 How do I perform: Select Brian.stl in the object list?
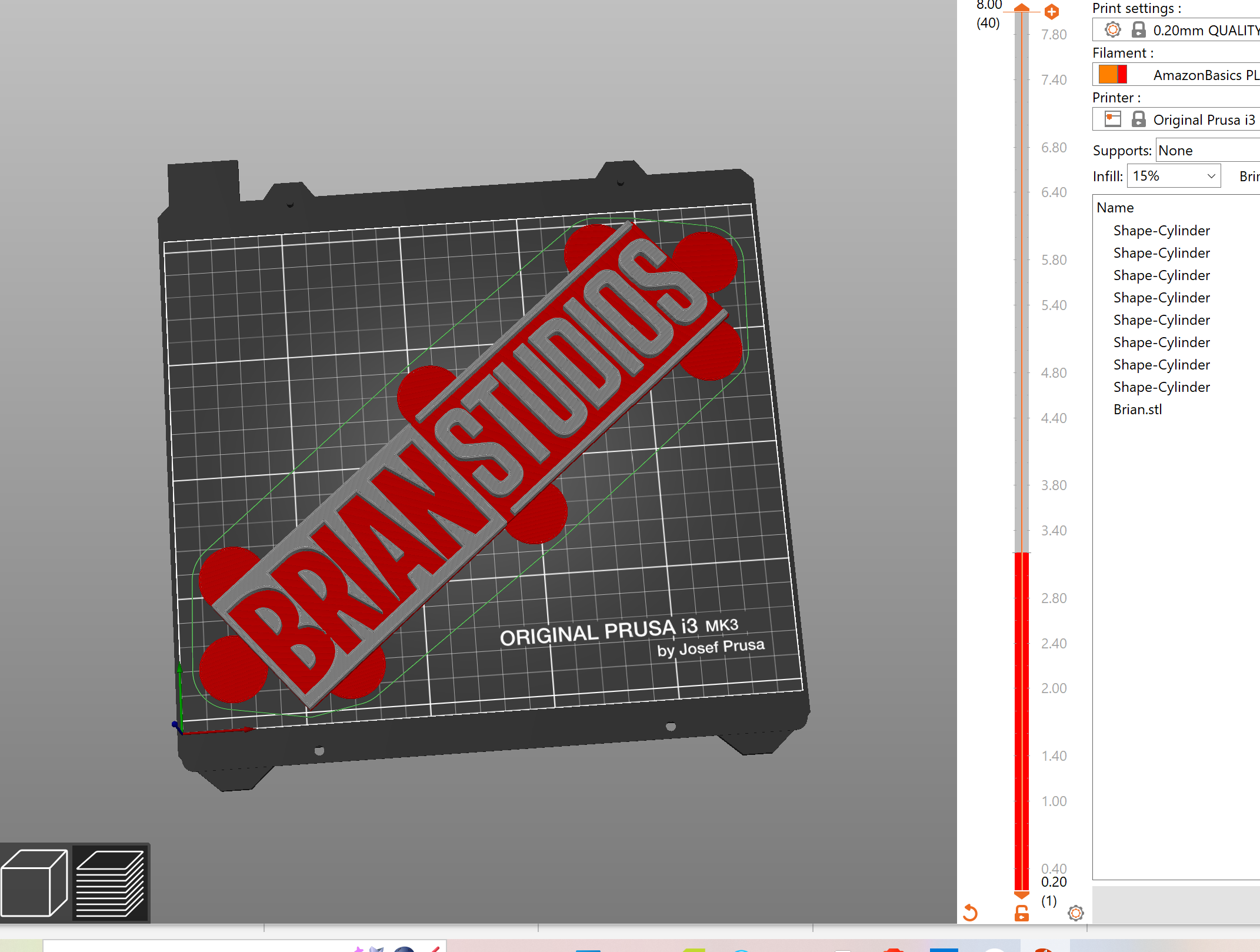(x=1138, y=410)
